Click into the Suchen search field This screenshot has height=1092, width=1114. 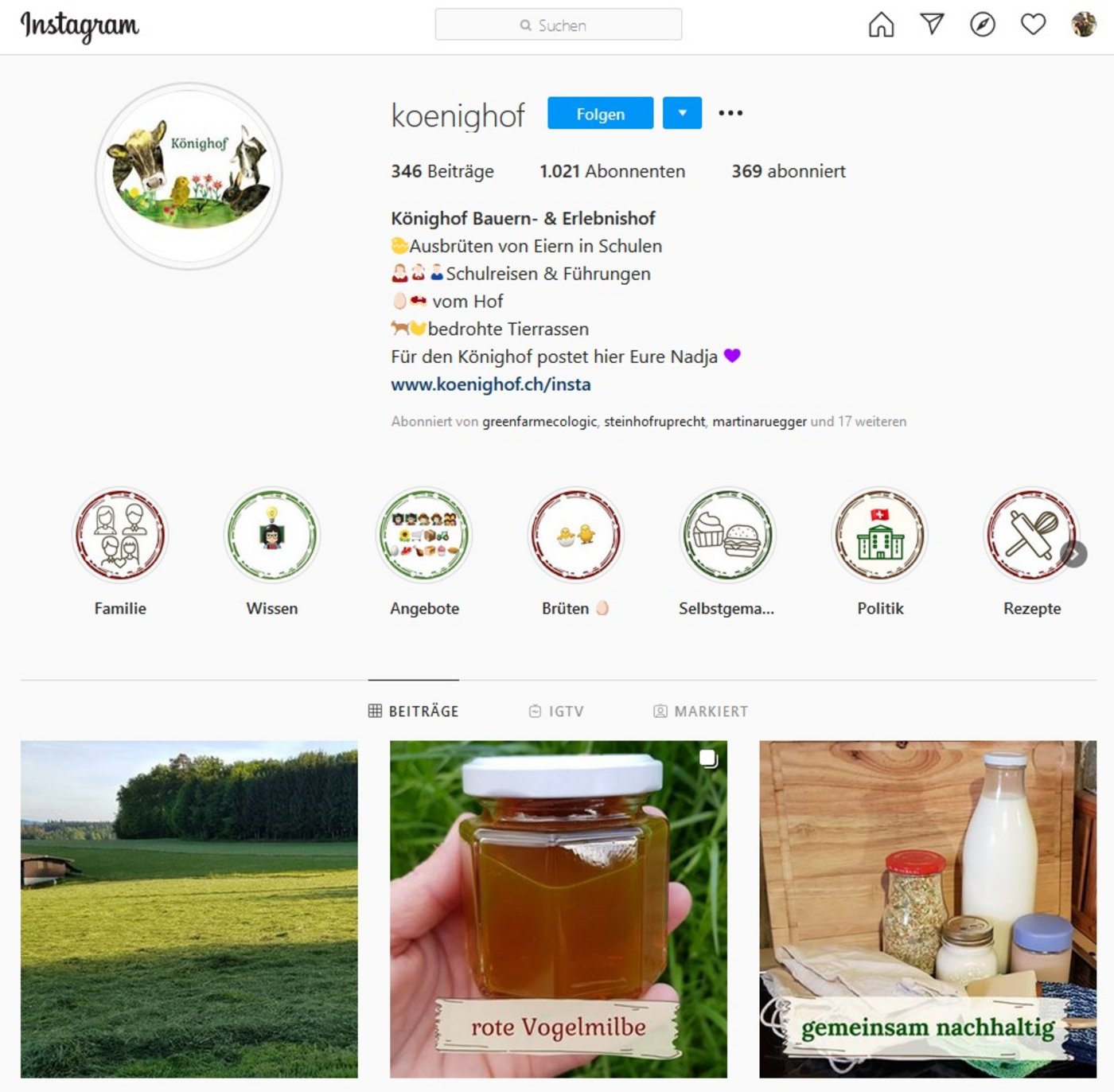(559, 25)
